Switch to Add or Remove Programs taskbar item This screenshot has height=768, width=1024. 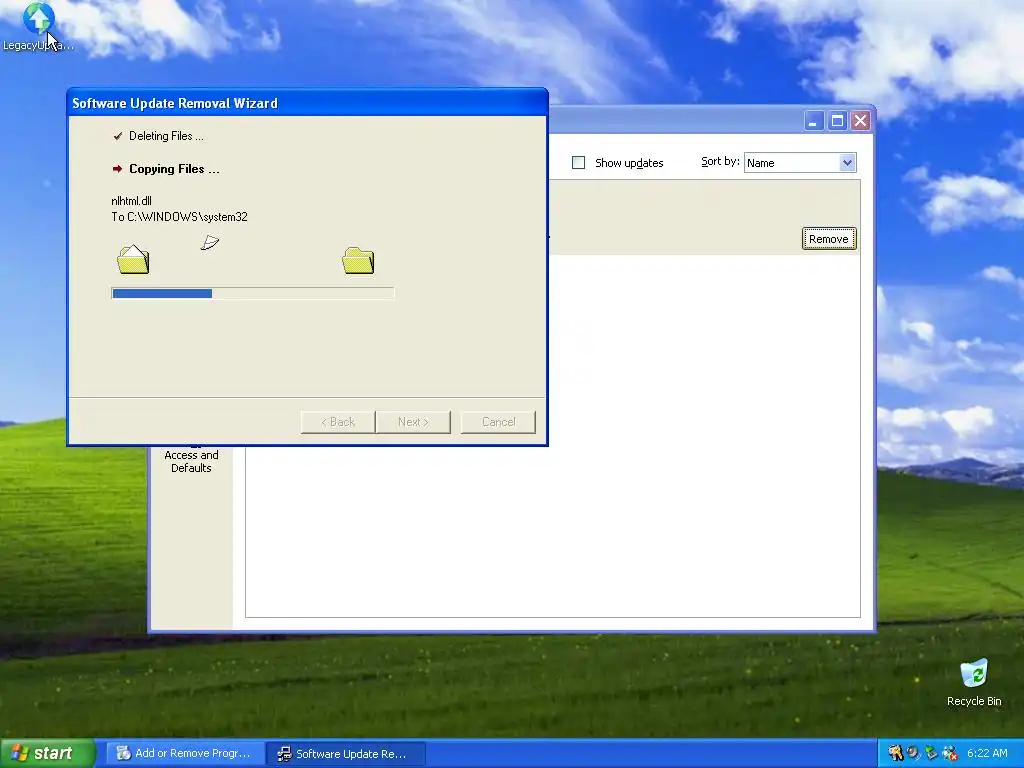[x=185, y=753]
